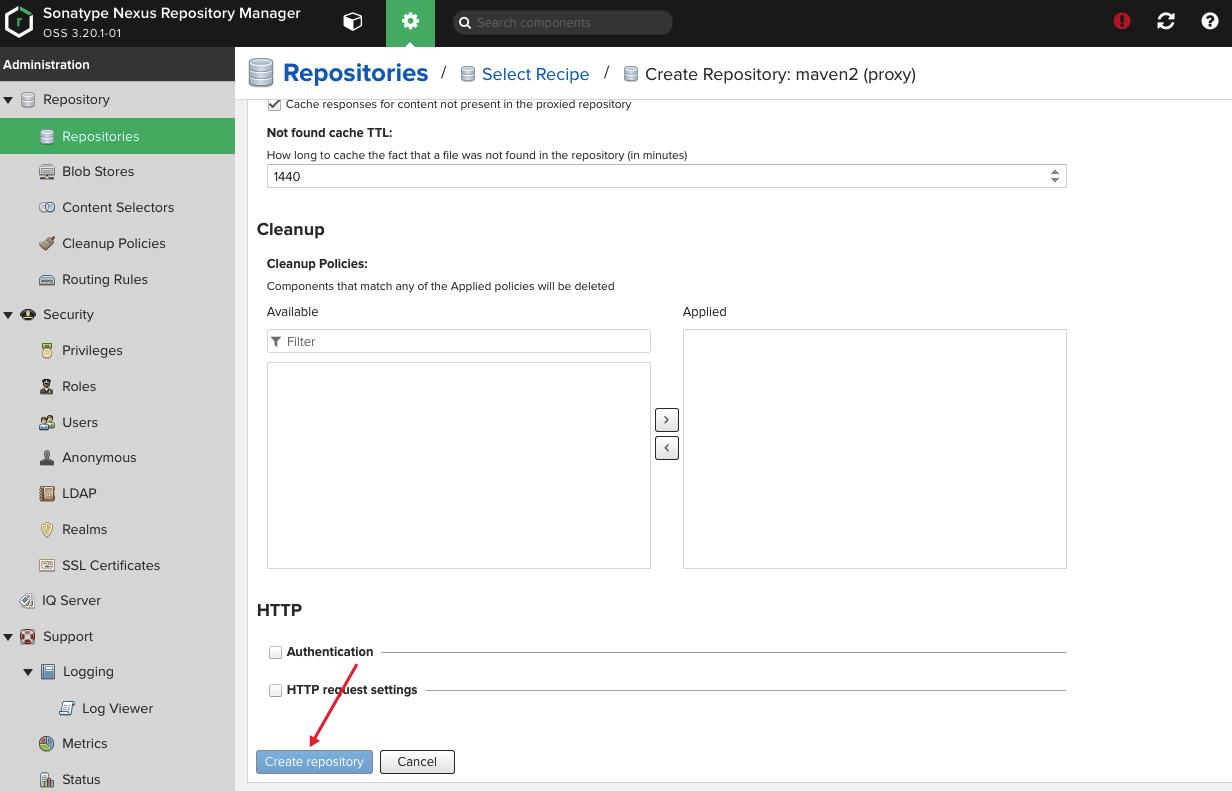Click the Create repository button

(314, 762)
